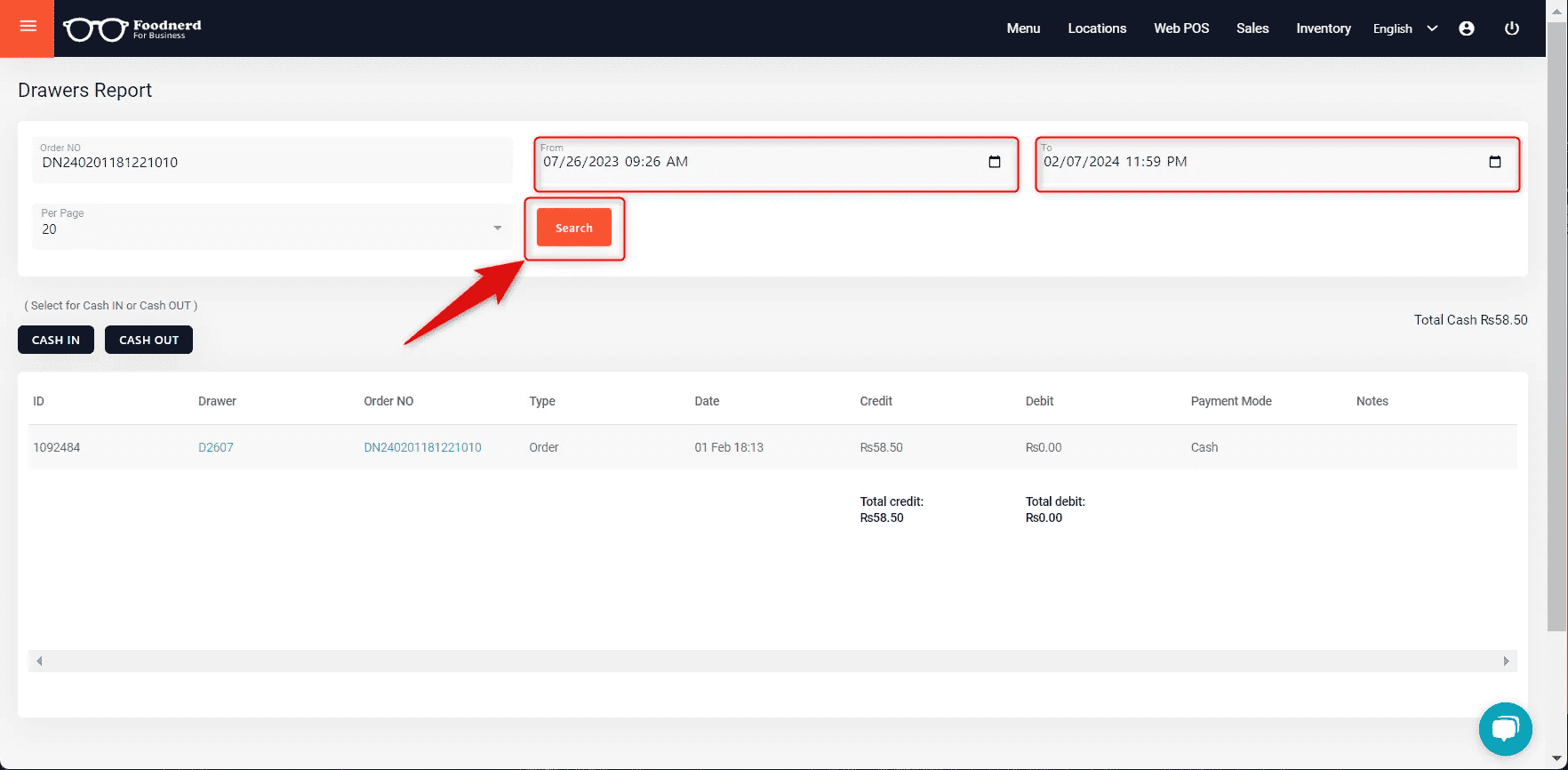Screen dimensions: 1568x770
Task: Click the horizontal scrollbar left arrow
Action: [x=39, y=661]
